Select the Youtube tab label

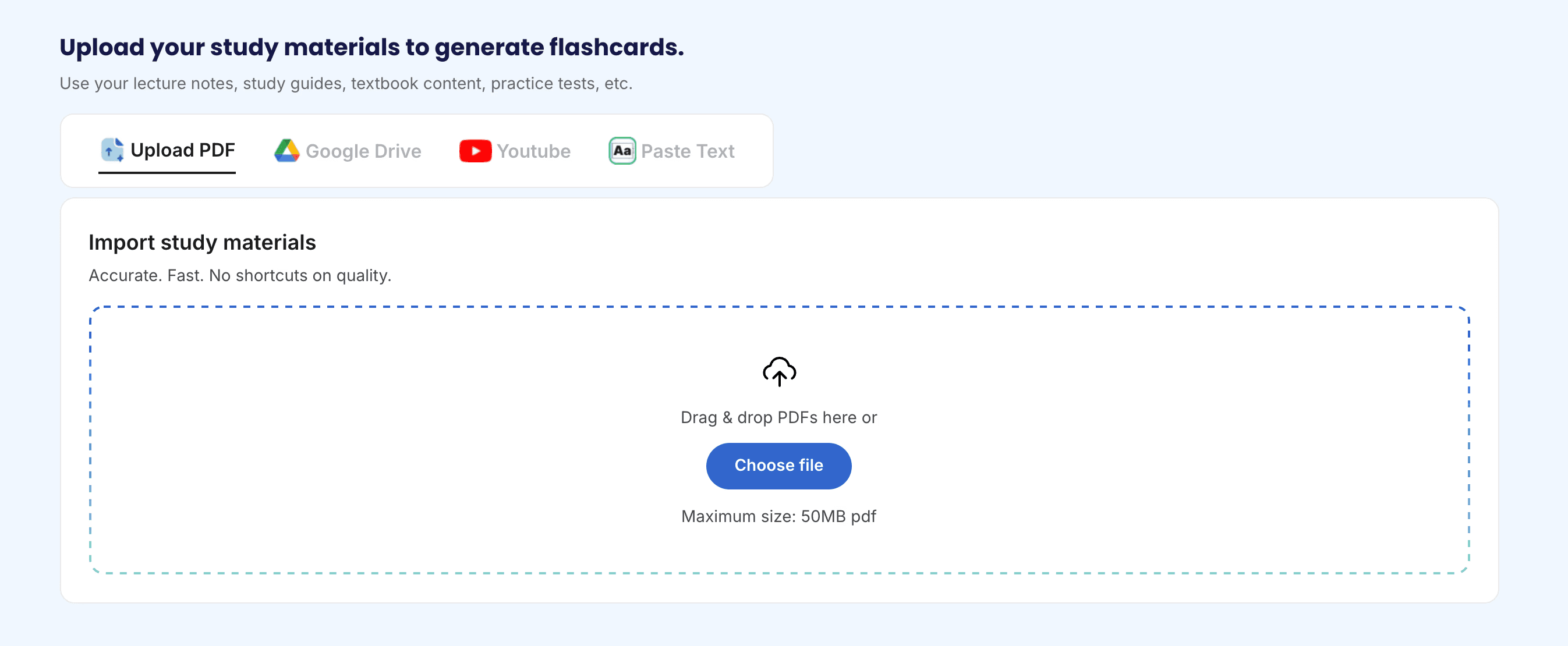point(533,151)
